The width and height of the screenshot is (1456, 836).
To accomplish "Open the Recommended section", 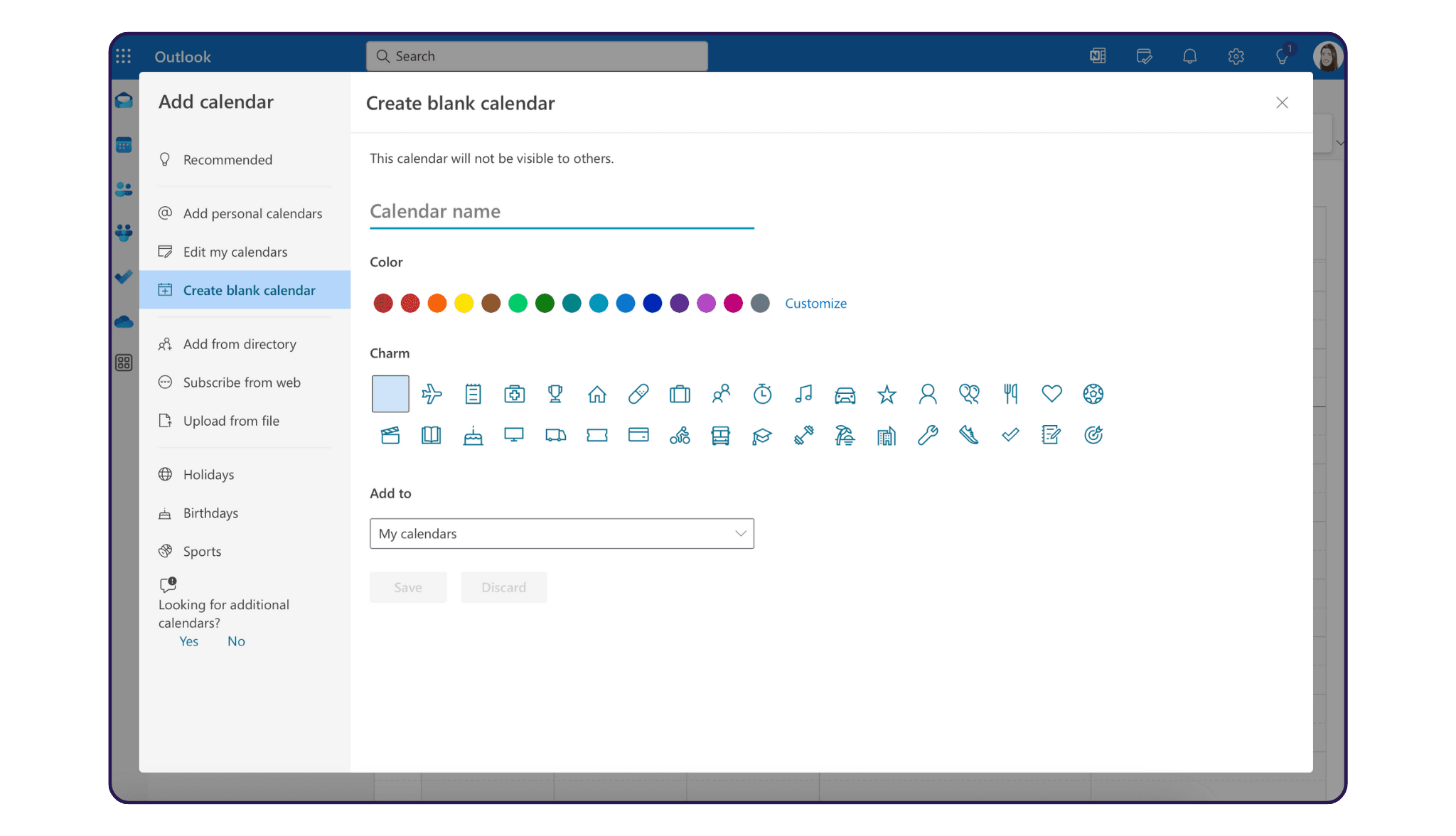I will (245, 160).
